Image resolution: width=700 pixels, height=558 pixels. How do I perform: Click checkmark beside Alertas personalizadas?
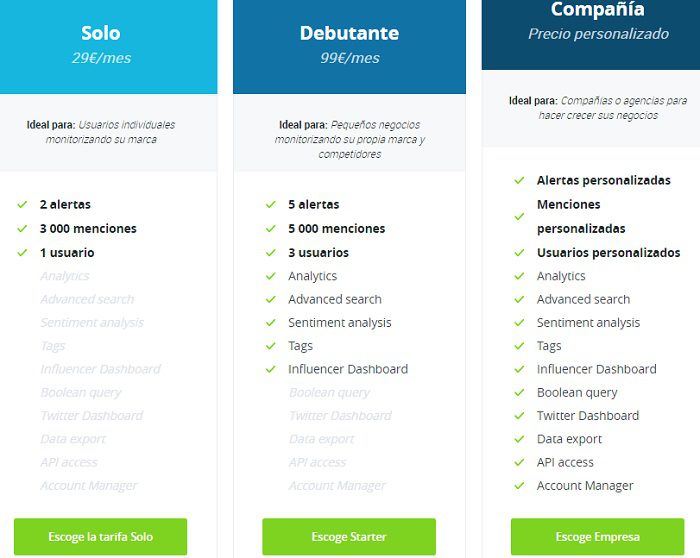click(x=519, y=181)
